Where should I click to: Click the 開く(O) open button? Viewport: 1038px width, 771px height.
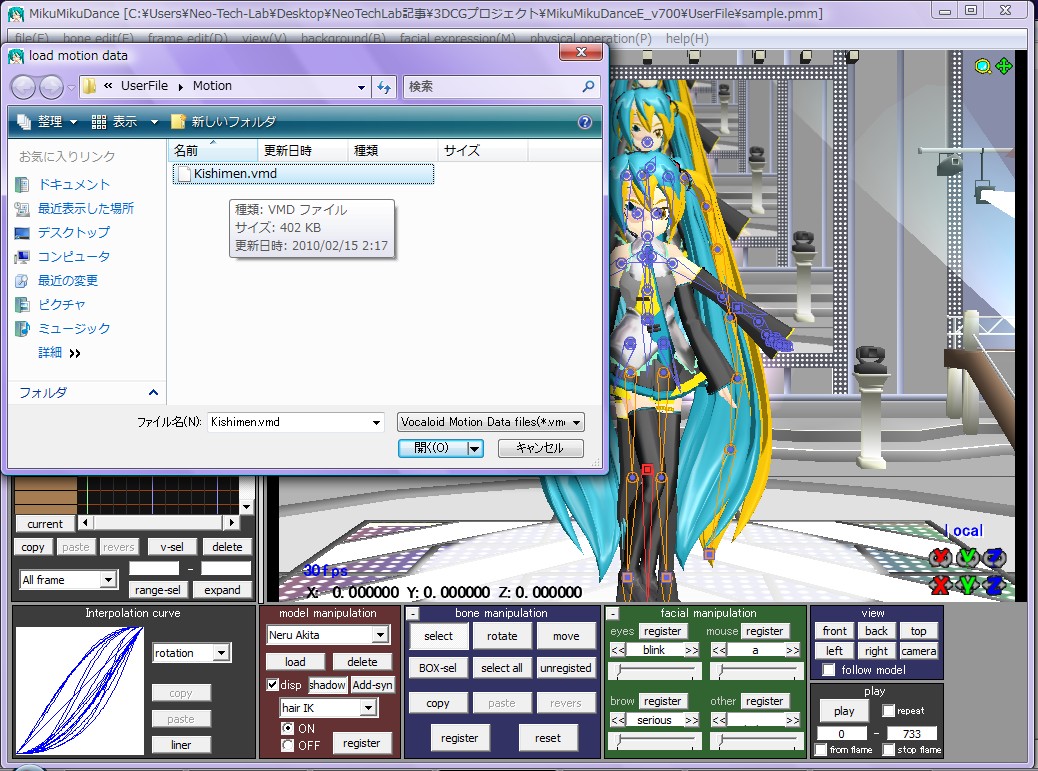432,448
